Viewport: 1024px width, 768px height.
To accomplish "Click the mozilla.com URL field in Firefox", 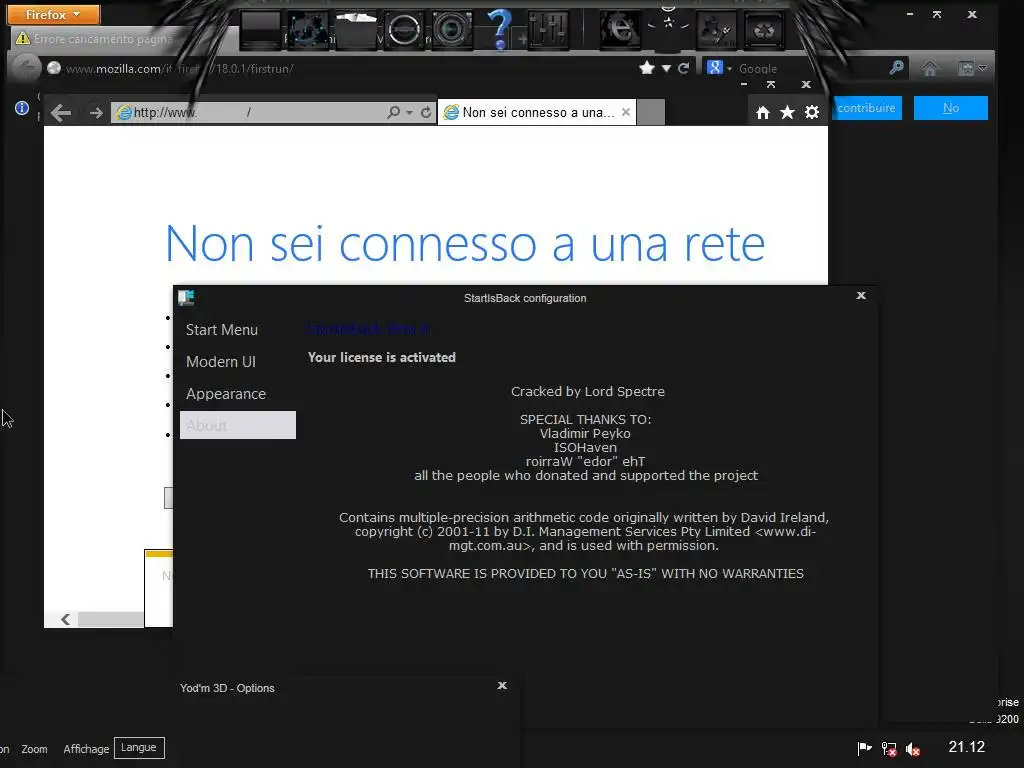I will coord(340,69).
